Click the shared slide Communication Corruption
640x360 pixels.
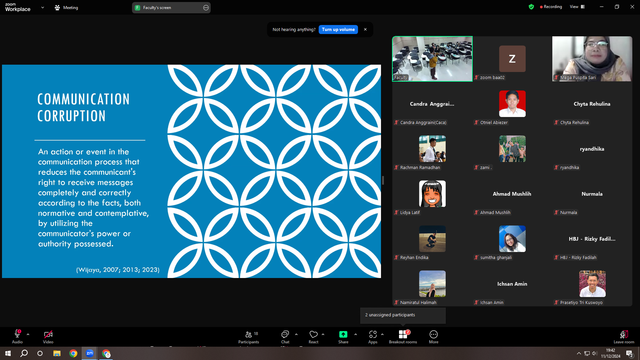[191, 171]
